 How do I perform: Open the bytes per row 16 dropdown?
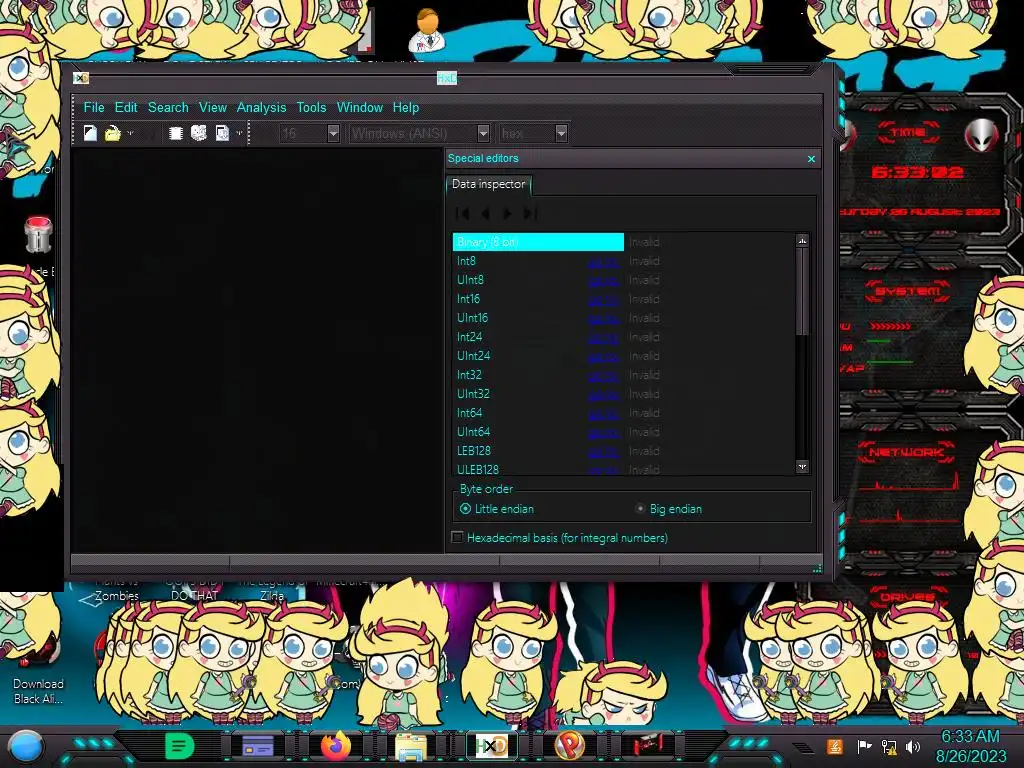pos(333,133)
